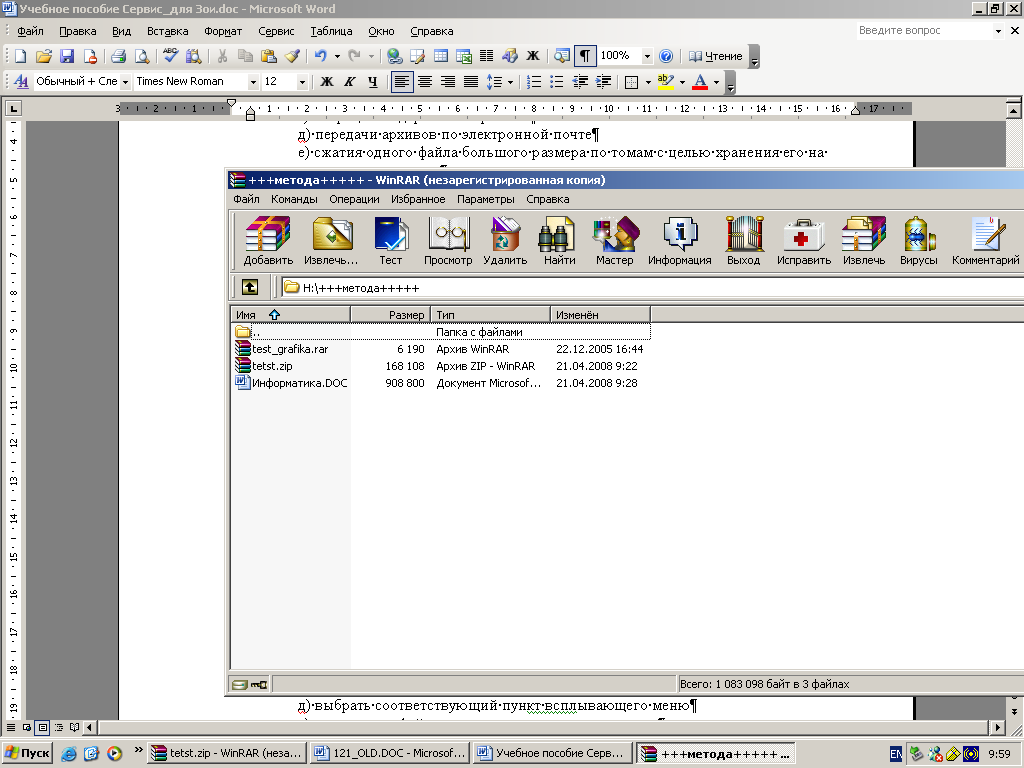Open the Word Таблица menu
Viewport: 1024px width, 768px height.
[331, 31]
